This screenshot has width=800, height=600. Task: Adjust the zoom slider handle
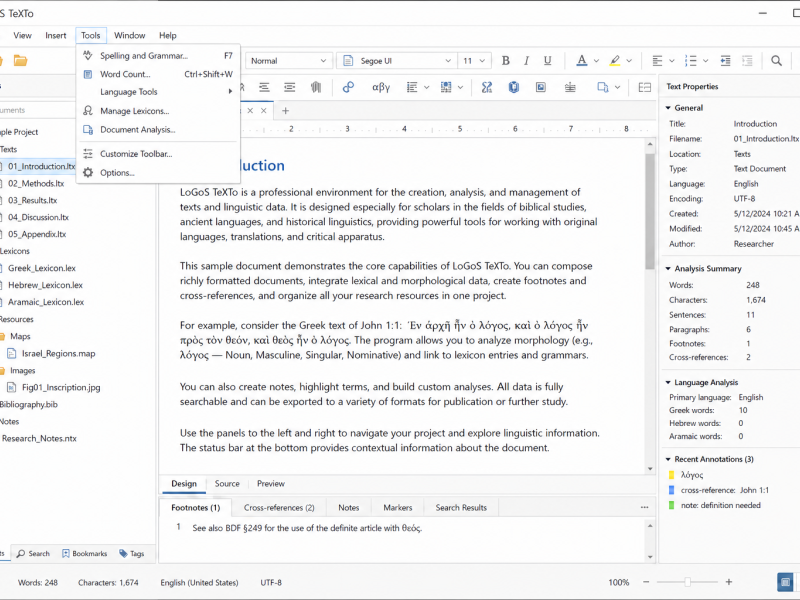click(688, 582)
